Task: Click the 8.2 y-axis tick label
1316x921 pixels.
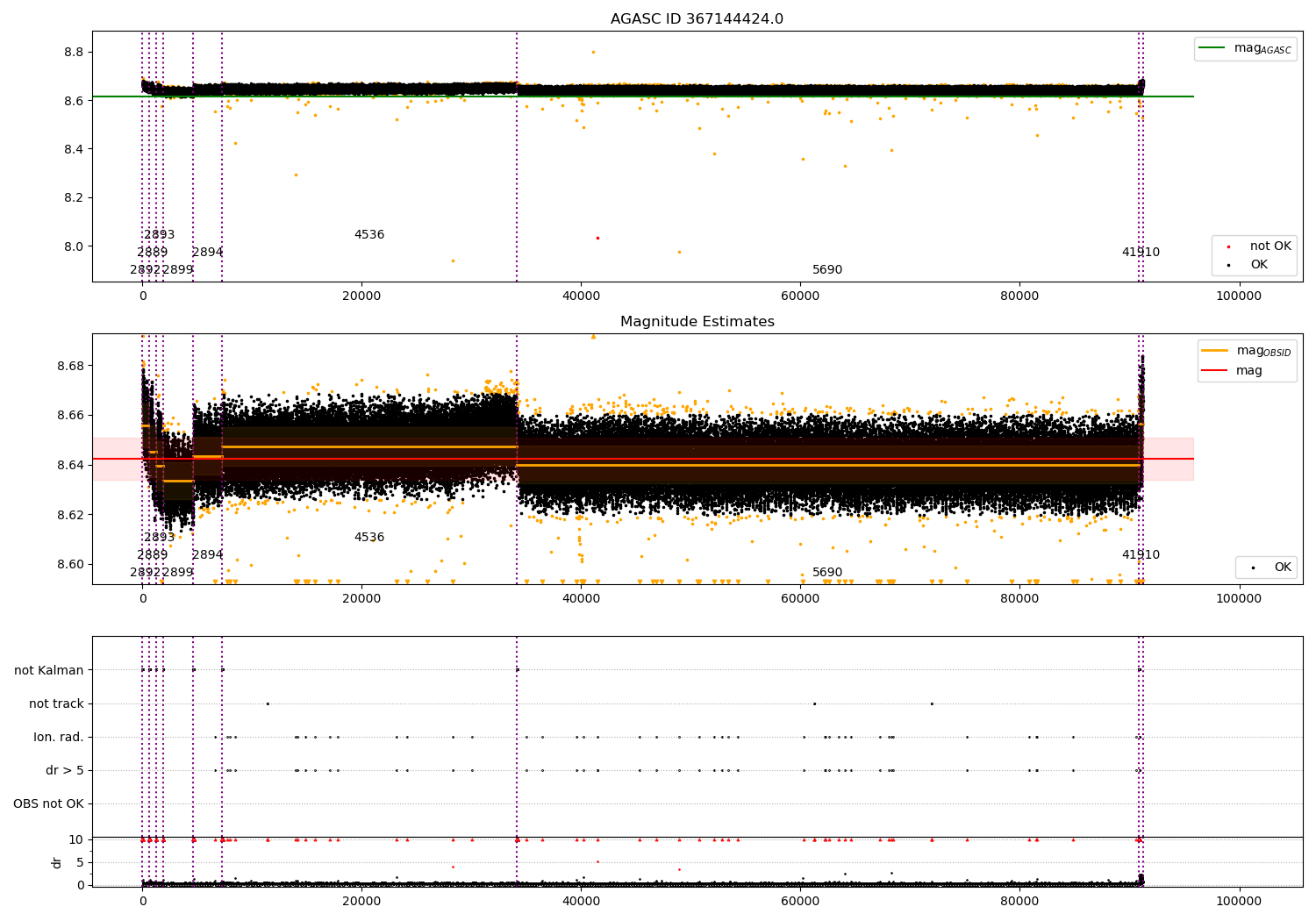Action: click(x=74, y=198)
